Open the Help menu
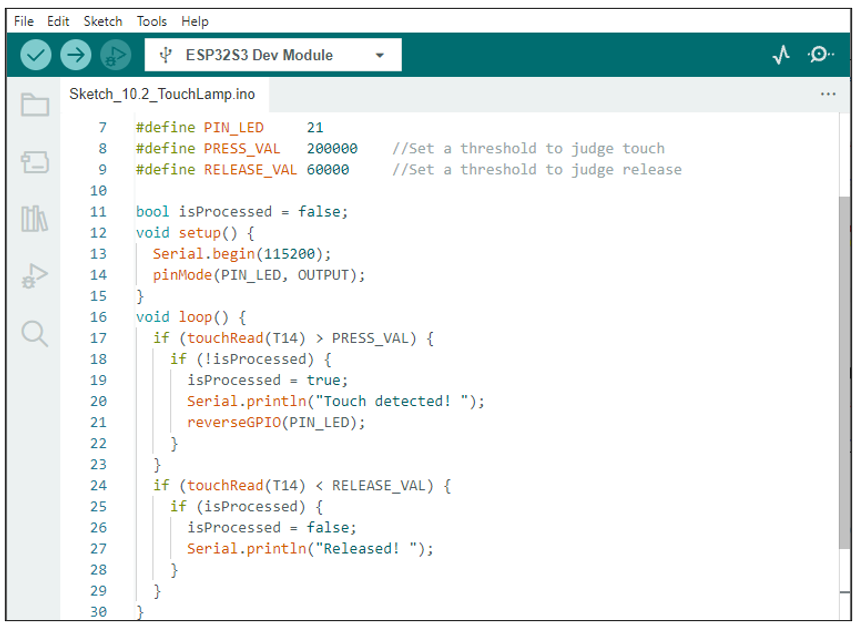 pyautogui.click(x=195, y=21)
